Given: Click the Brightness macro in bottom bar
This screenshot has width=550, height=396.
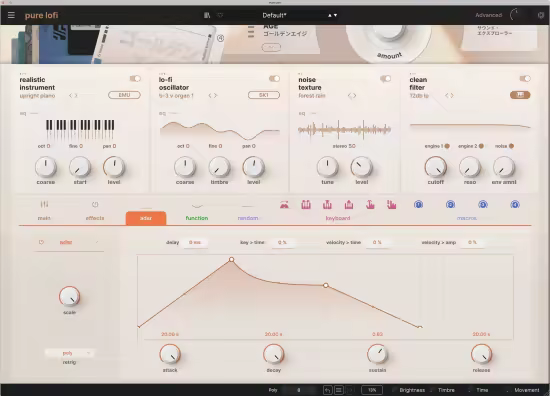Looking at the screenshot, I should pyautogui.click(x=412, y=390).
